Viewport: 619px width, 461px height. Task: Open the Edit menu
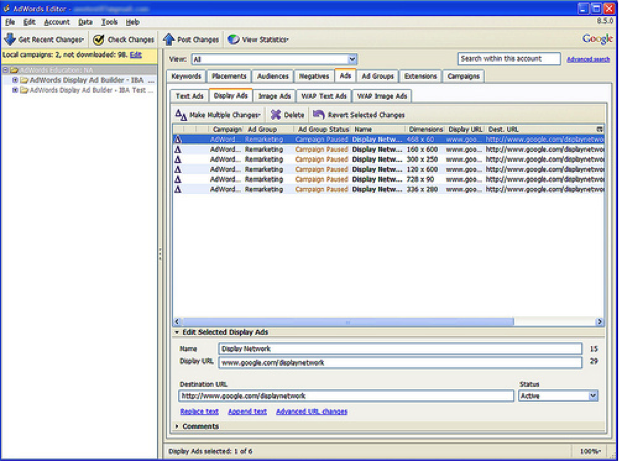[29, 22]
